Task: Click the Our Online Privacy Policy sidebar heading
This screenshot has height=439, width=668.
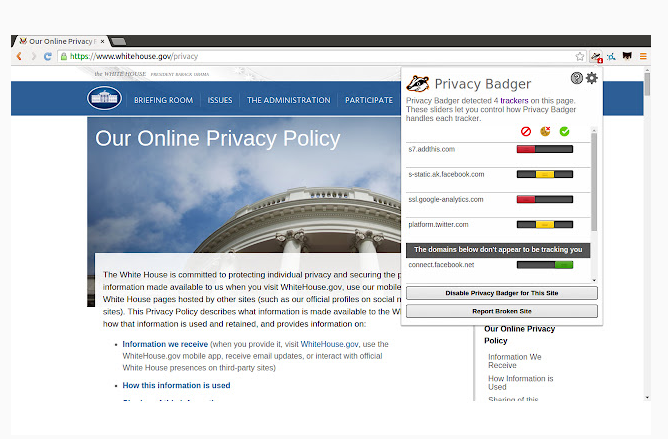Action: (x=519, y=335)
